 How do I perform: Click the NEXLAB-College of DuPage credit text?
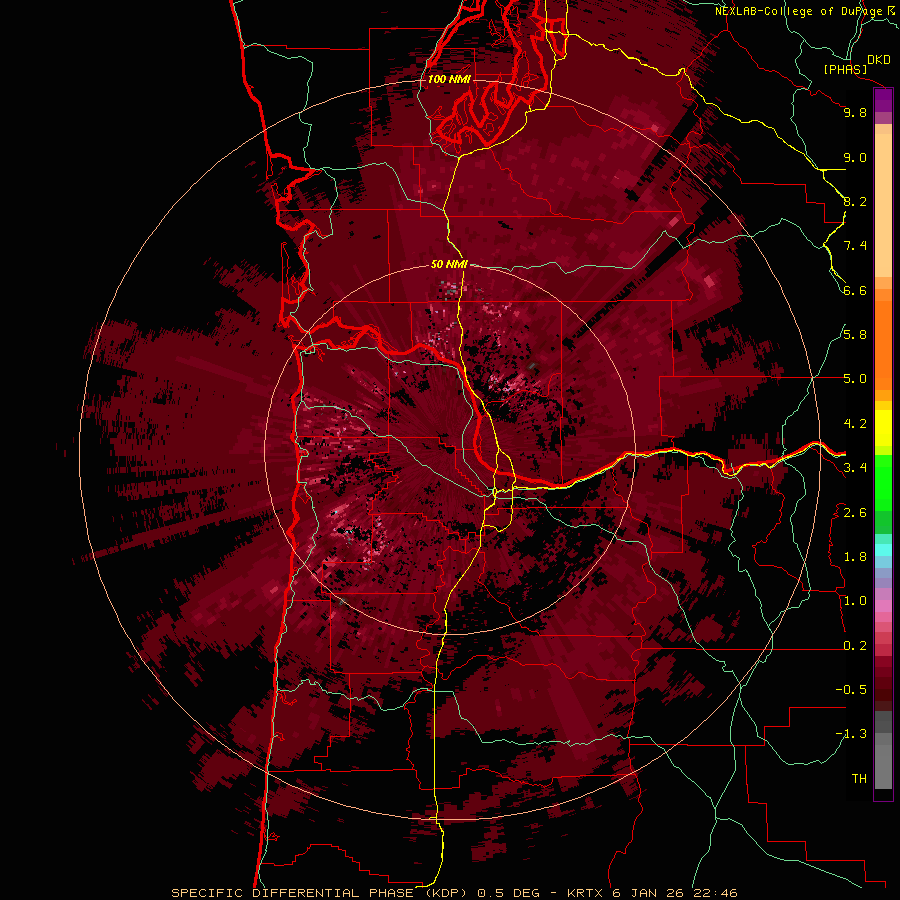802,11
